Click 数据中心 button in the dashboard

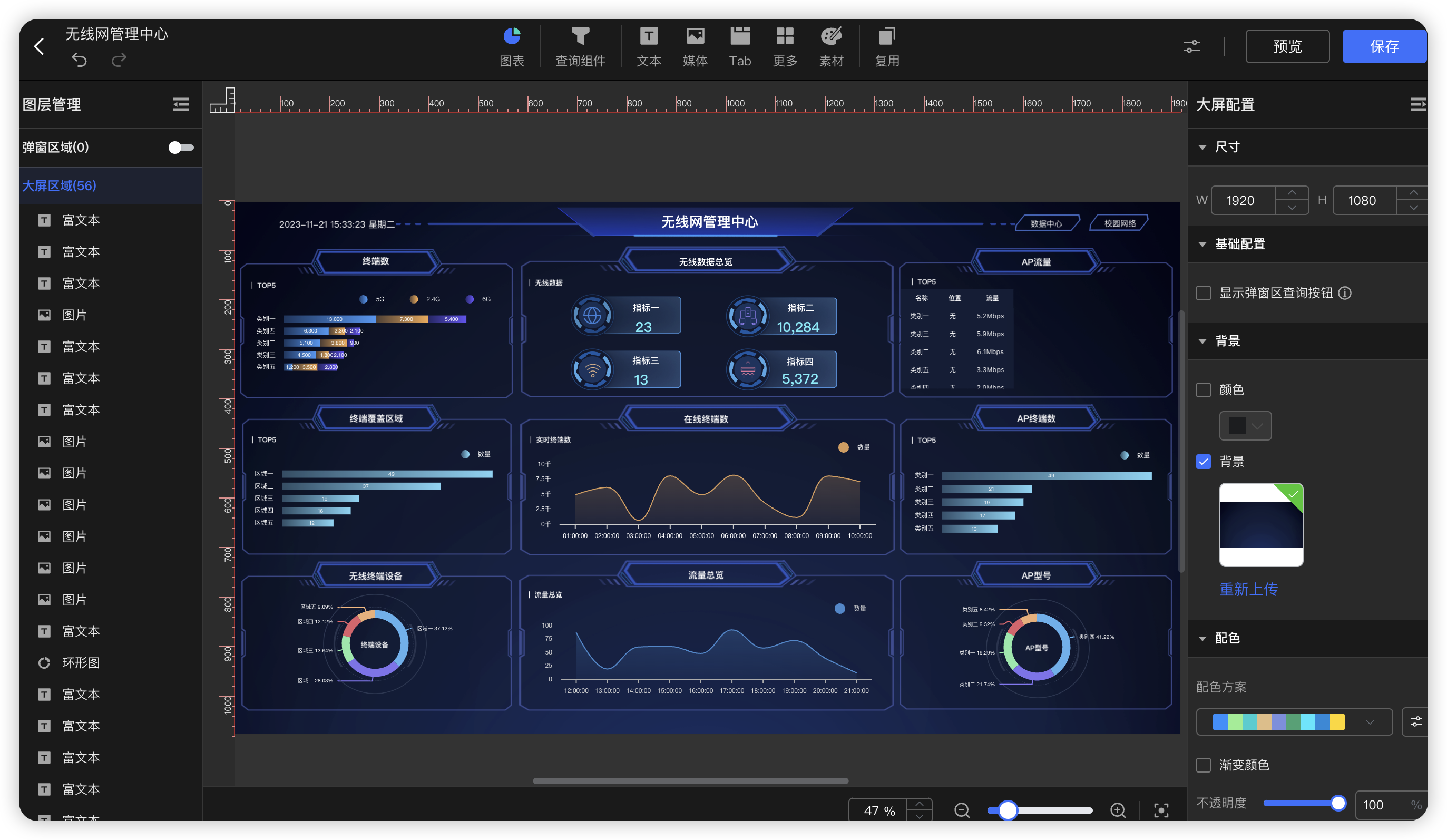coord(1046,223)
